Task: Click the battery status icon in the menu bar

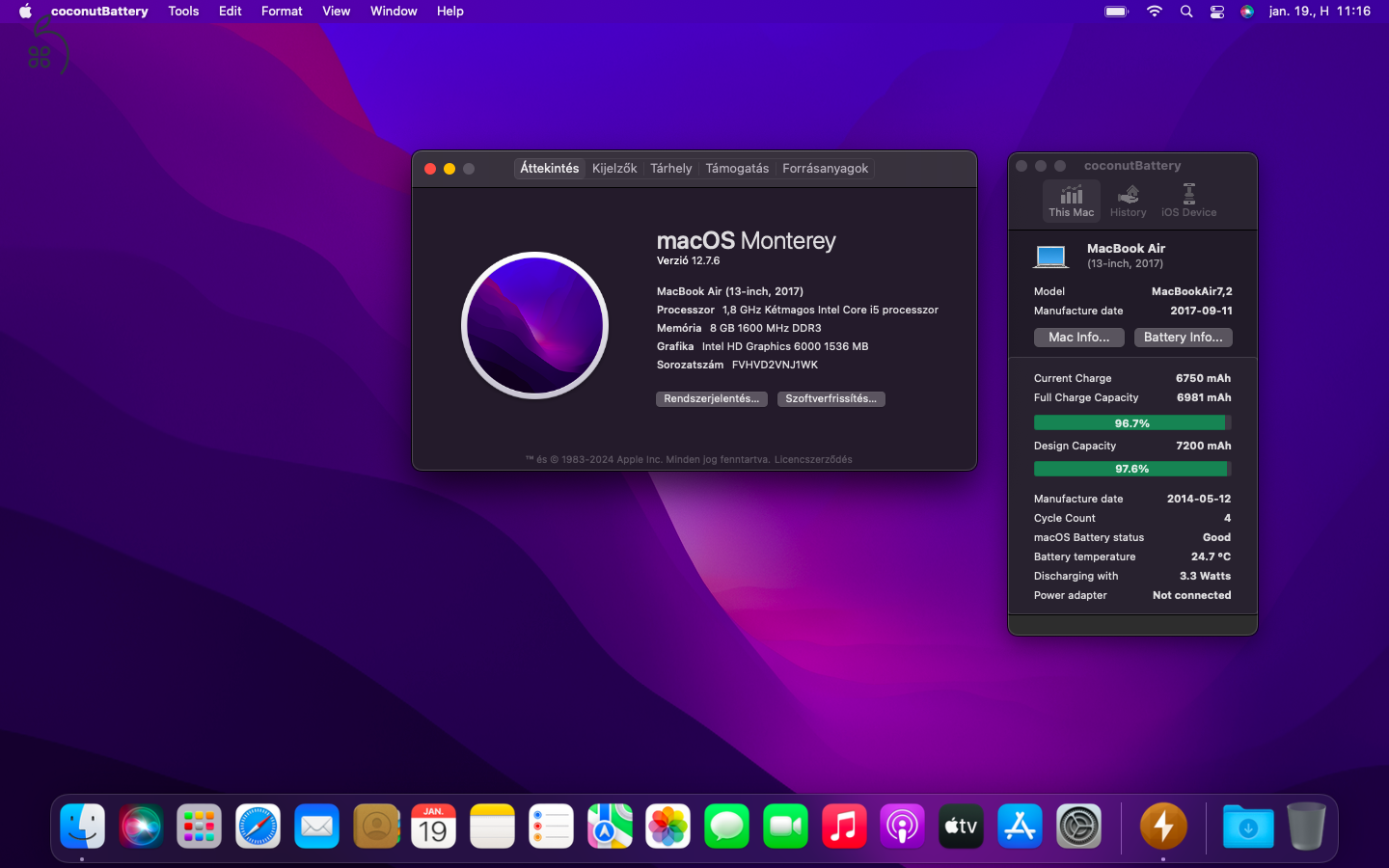Action: pyautogui.click(x=1115, y=12)
